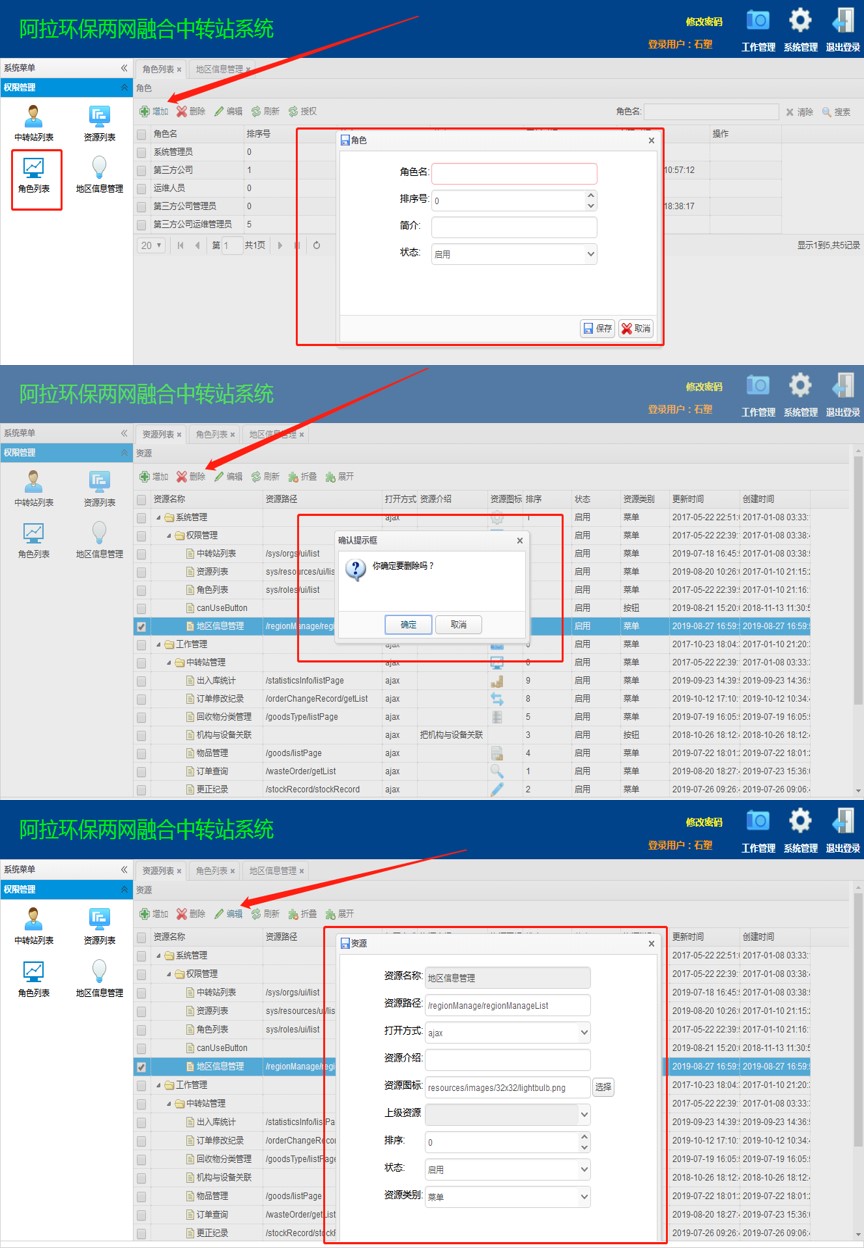Click the pencil resource icon in 更正记录 row
The height and width of the screenshot is (1248, 864).
click(497, 789)
